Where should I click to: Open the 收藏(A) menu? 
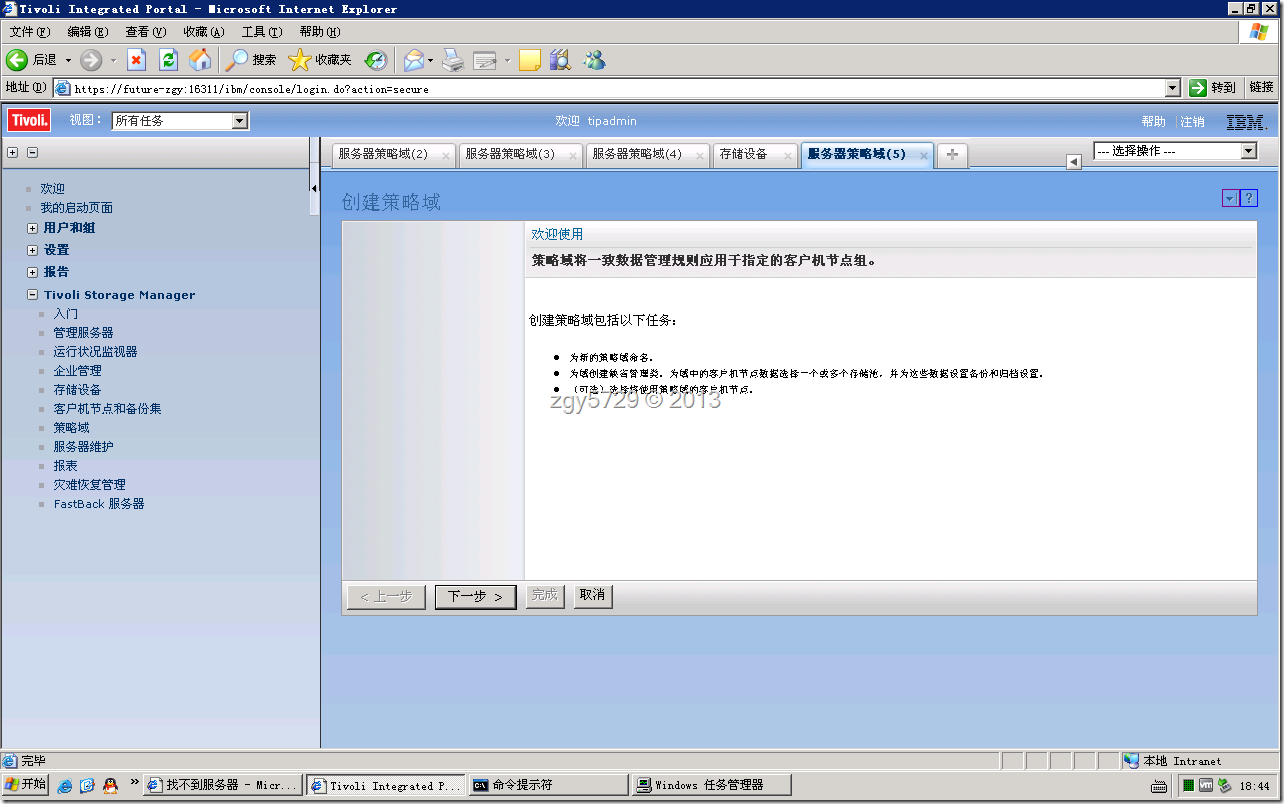click(x=204, y=32)
